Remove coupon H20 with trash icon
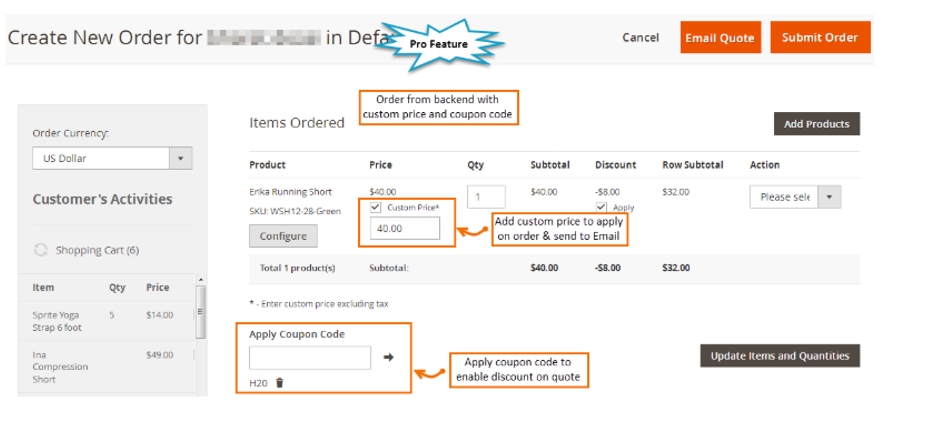Image resolution: width=944 pixels, height=423 pixels. 279,383
